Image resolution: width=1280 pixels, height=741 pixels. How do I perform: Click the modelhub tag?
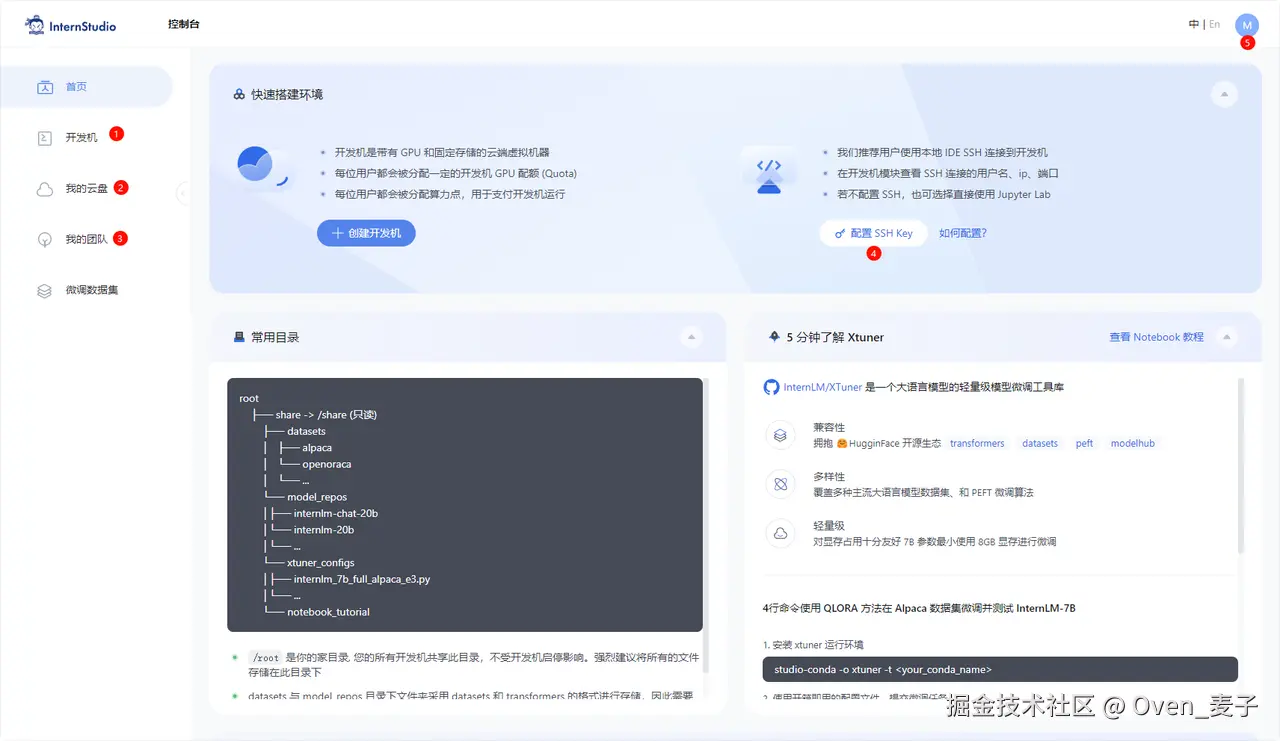pyautogui.click(x=1132, y=443)
